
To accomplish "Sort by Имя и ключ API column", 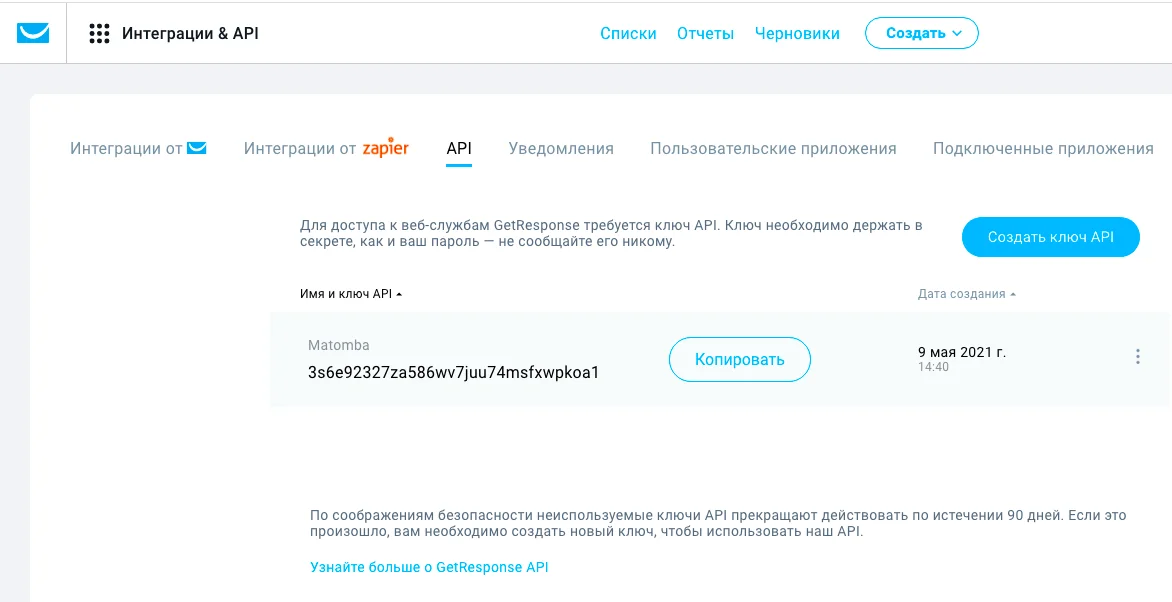I will [x=351, y=295].
